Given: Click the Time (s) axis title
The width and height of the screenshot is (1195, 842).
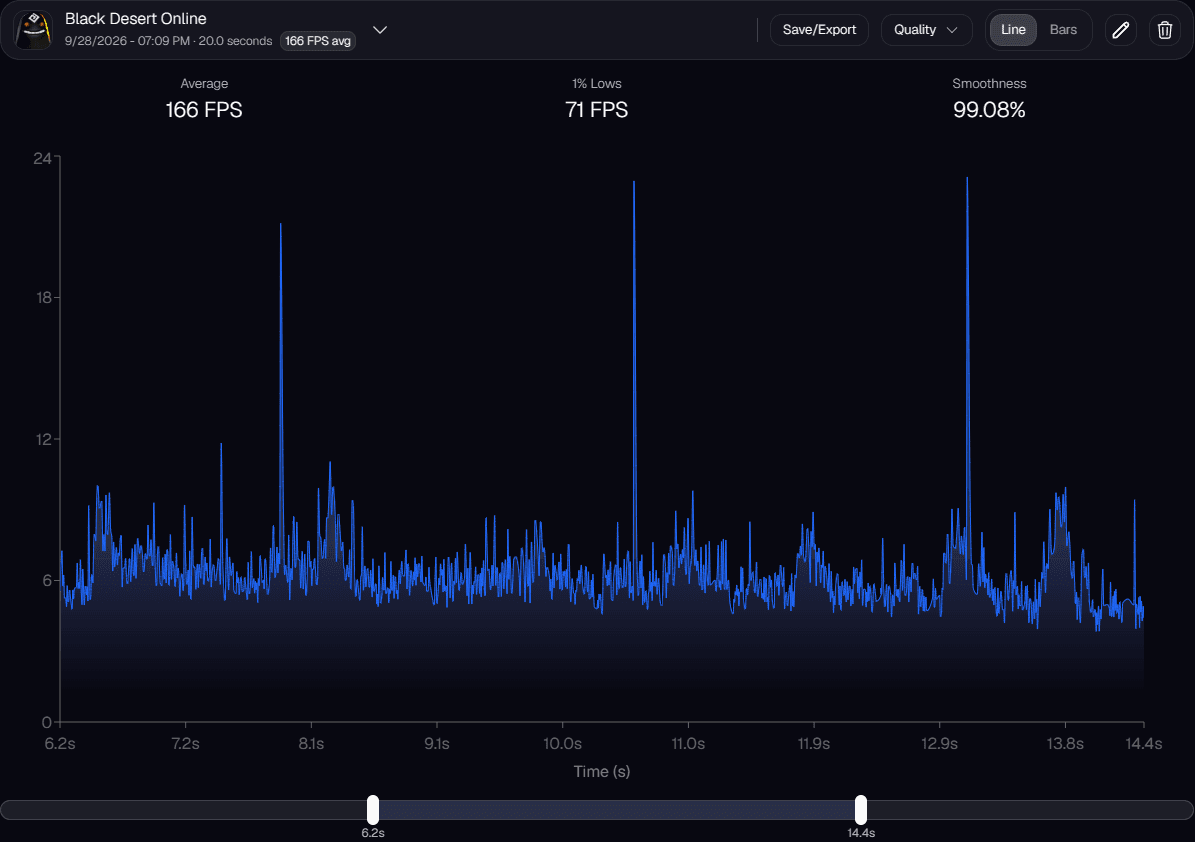Looking at the screenshot, I should pos(602,771).
